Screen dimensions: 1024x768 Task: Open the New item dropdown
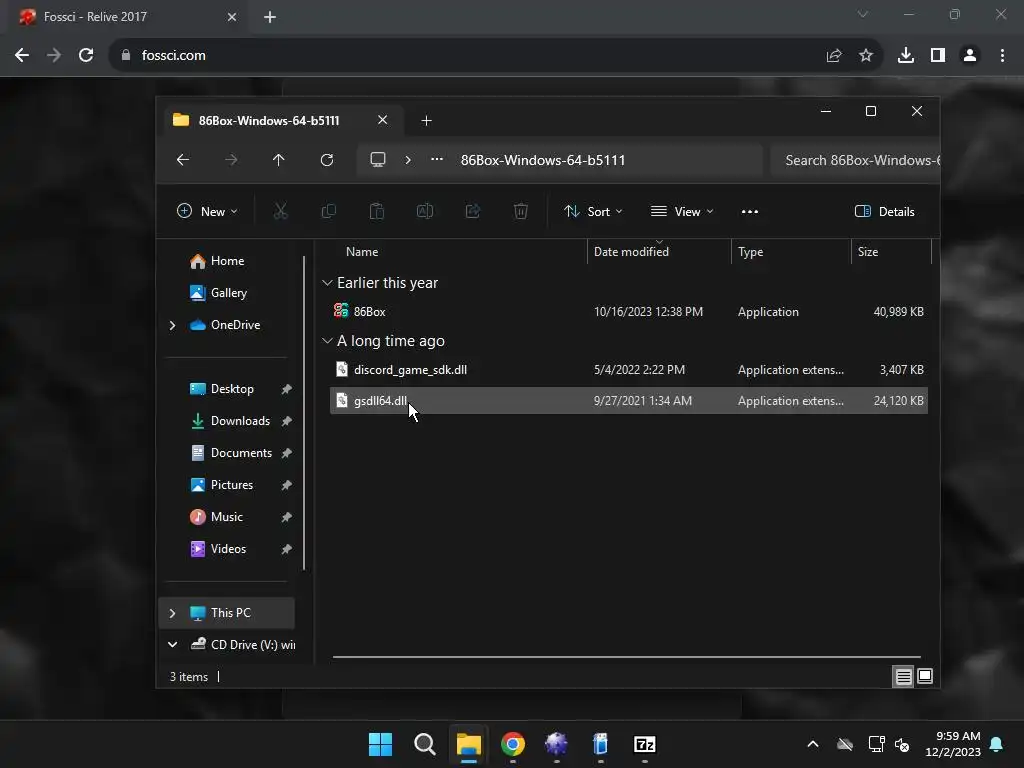207,212
